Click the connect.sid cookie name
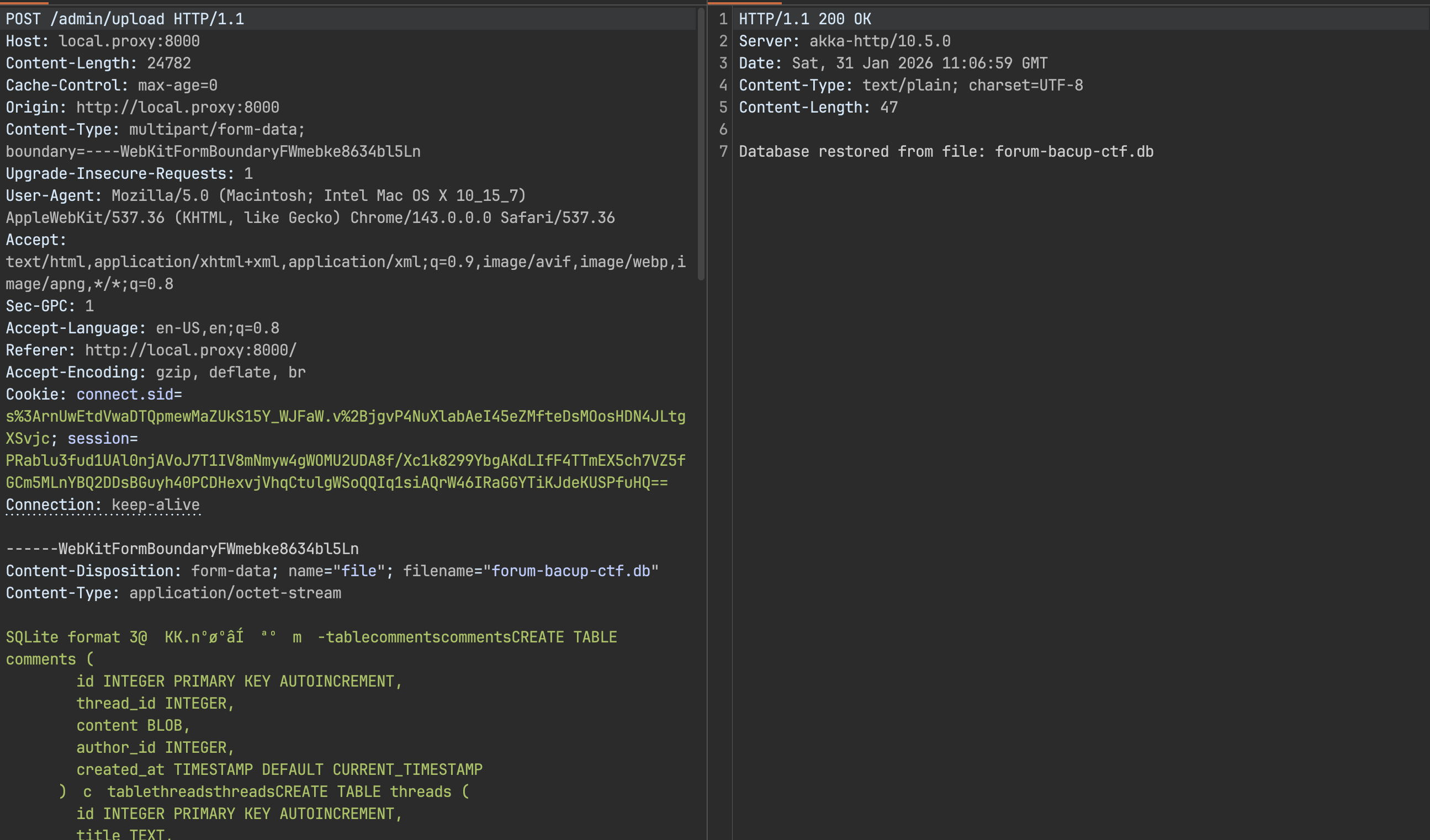 pos(125,394)
